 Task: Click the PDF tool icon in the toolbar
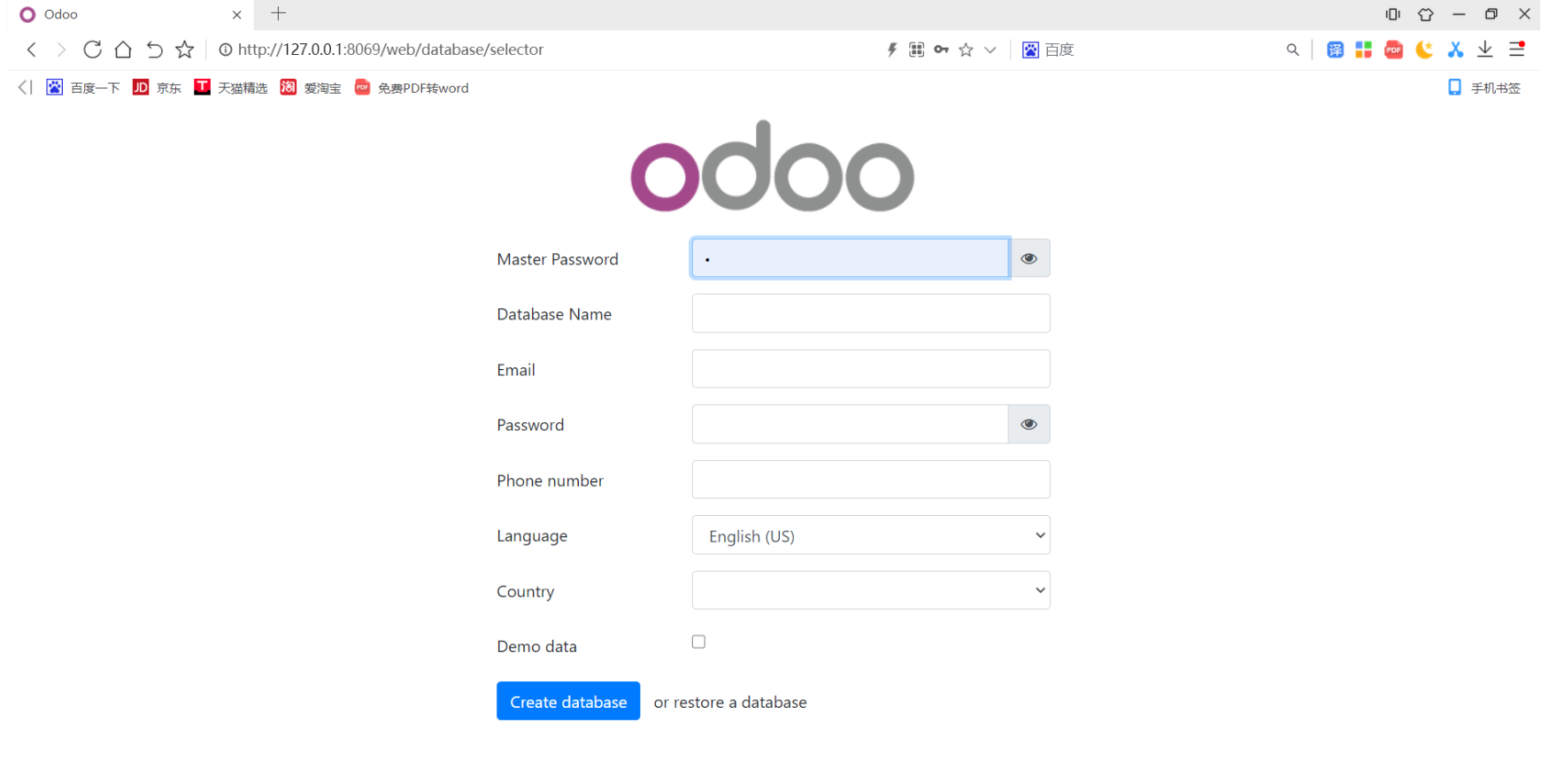point(1393,50)
